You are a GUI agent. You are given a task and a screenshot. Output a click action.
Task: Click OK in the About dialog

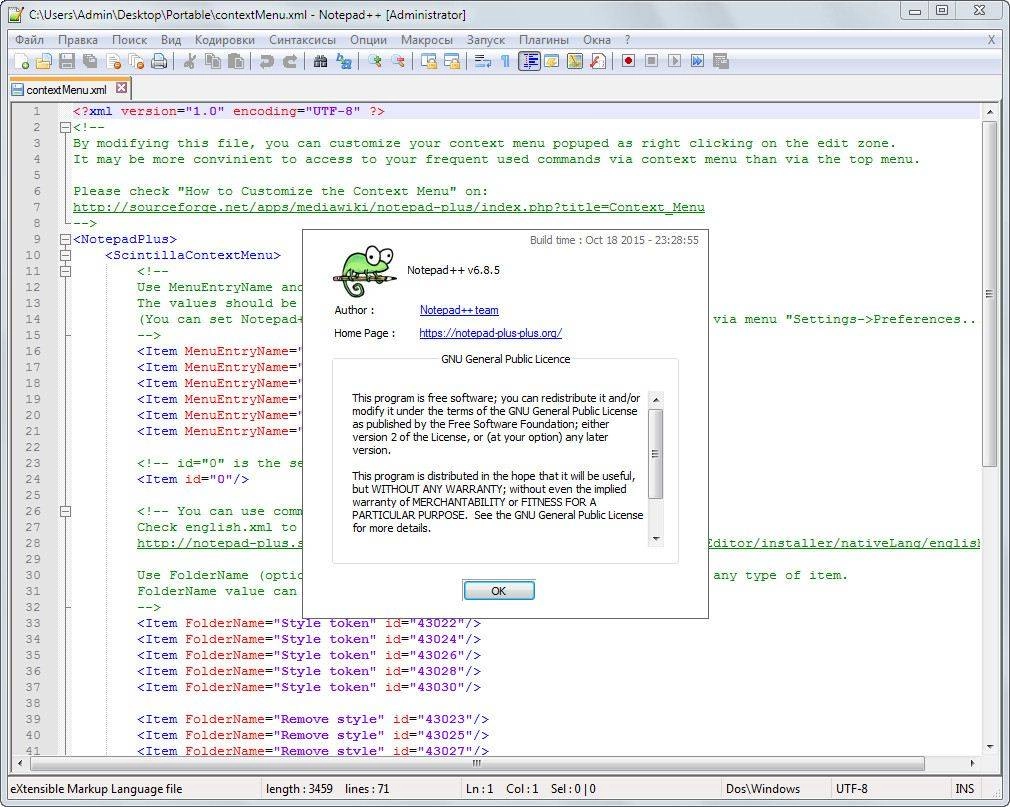(x=499, y=591)
